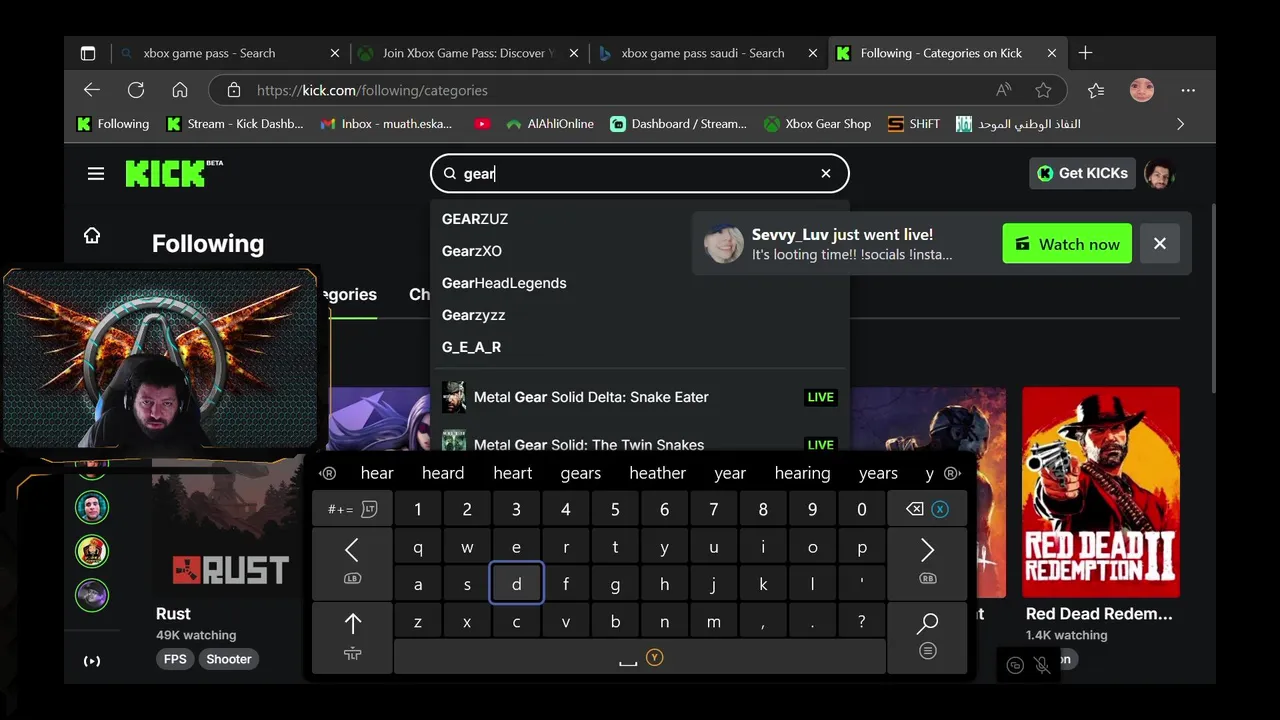Click the address bar URL

pyautogui.click(x=372, y=90)
